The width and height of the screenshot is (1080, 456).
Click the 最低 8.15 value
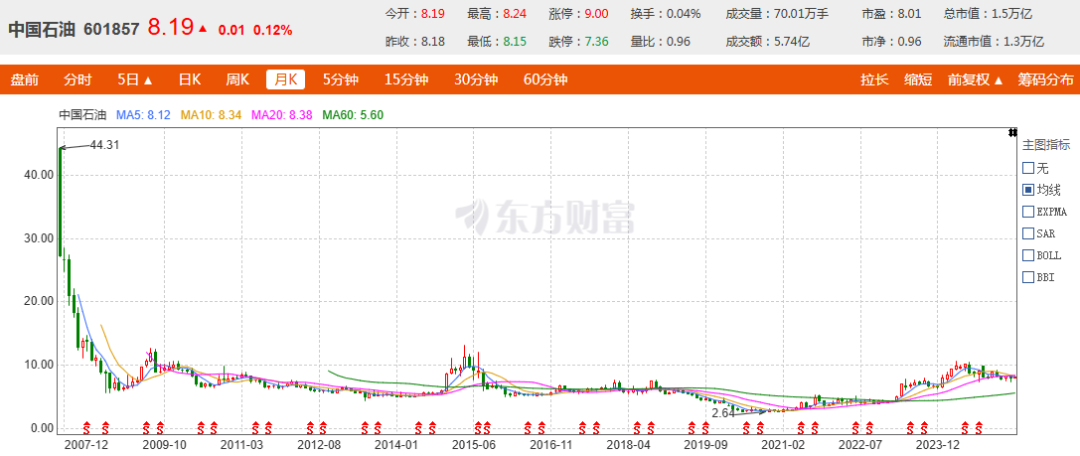pyautogui.click(x=515, y=41)
